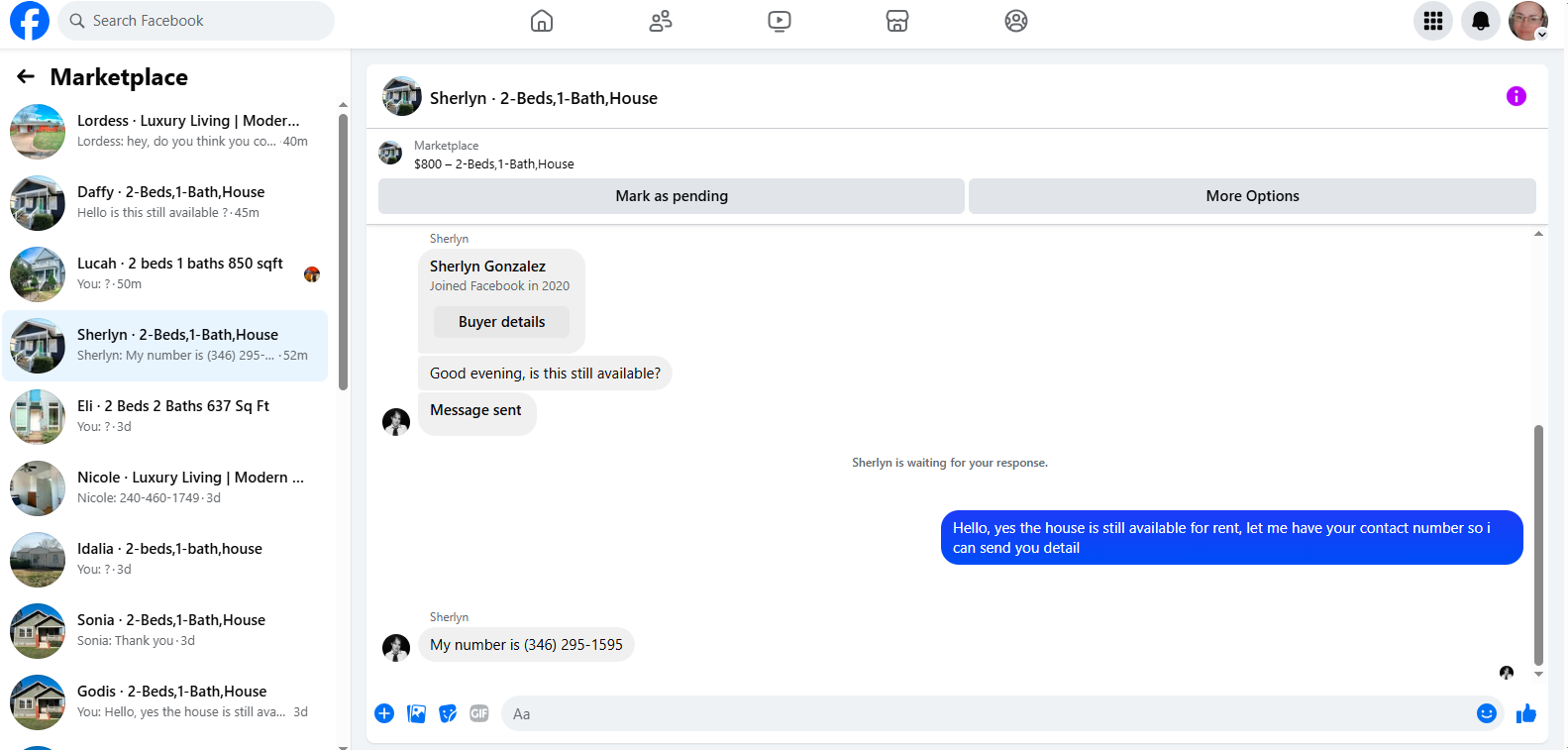
Task: Send a thumbs-up like
Action: (1526, 713)
